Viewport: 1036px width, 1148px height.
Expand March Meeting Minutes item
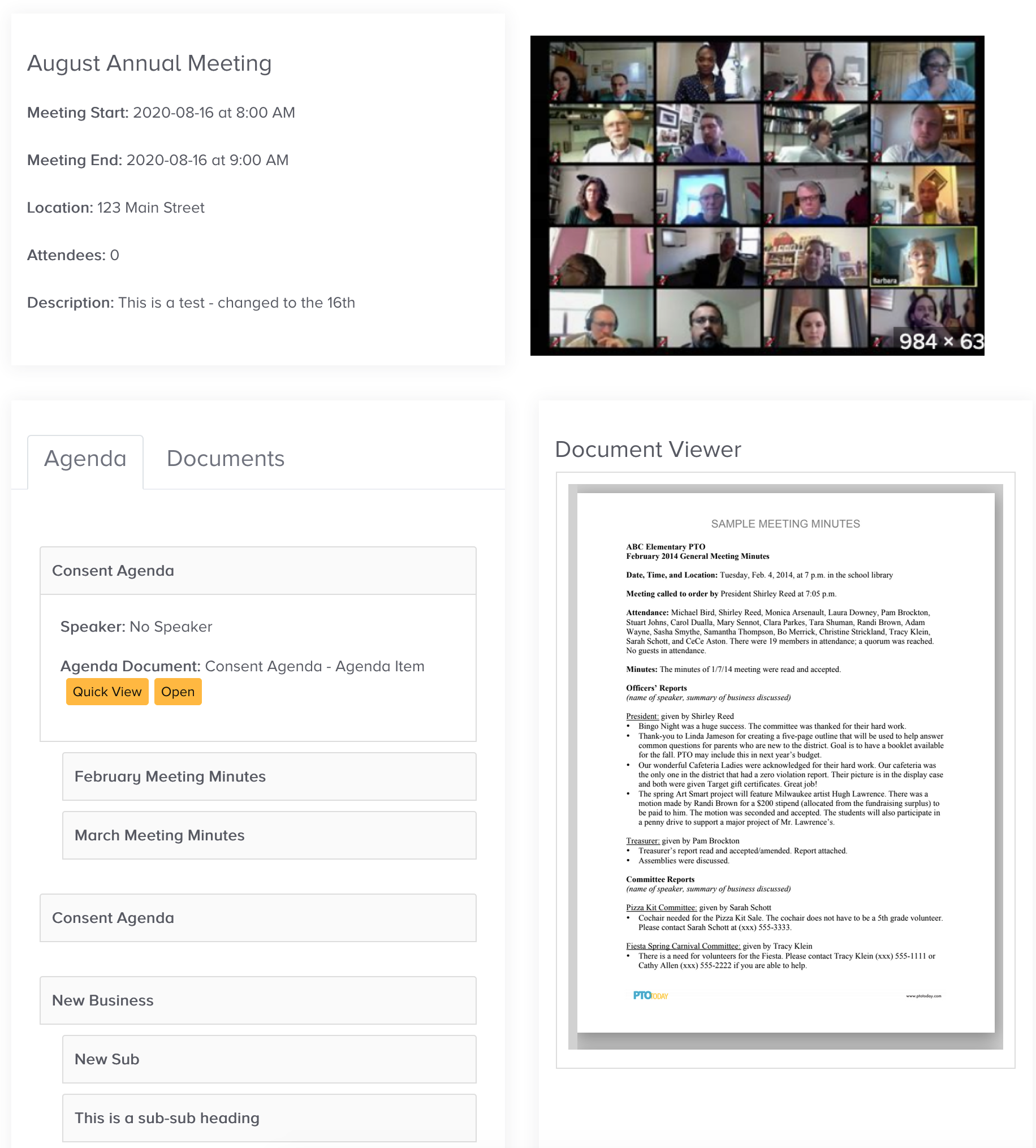point(269,835)
